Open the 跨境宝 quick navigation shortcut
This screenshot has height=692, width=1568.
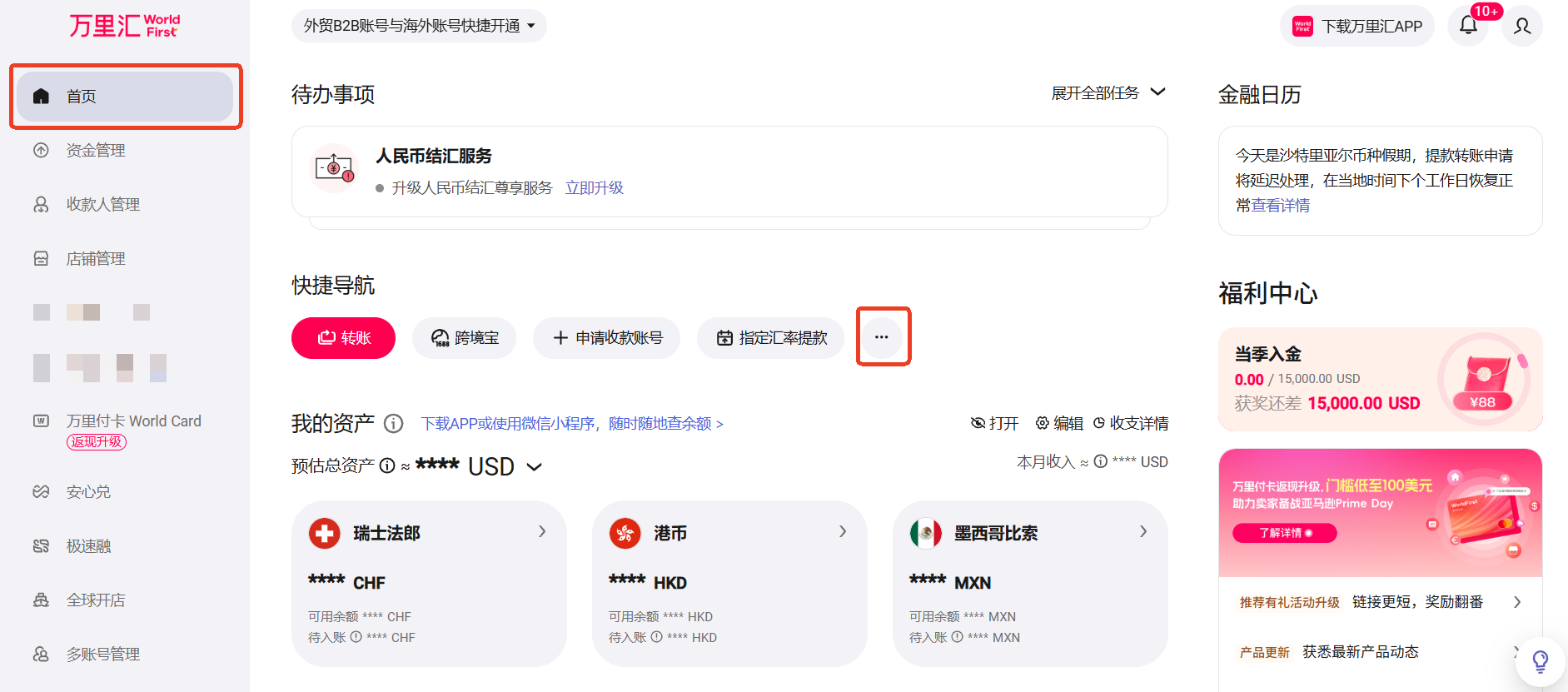pyautogui.click(x=464, y=338)
